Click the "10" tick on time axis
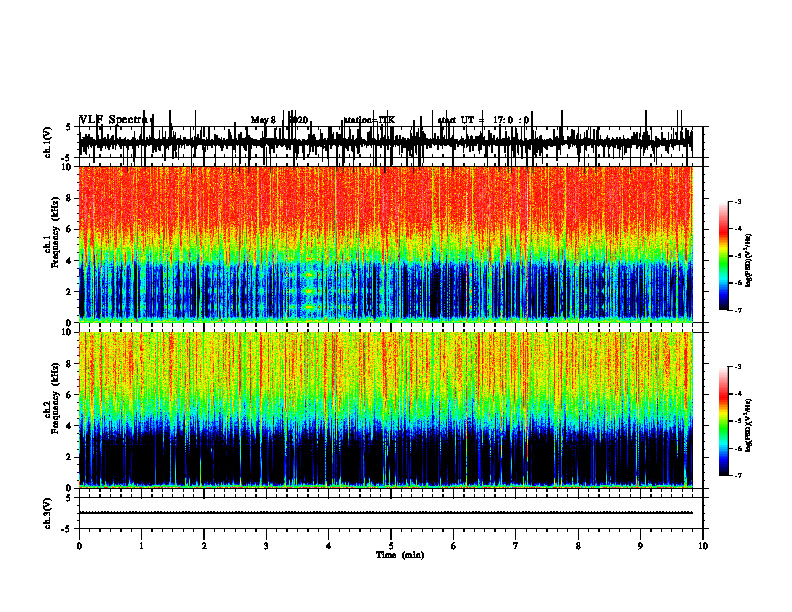This screenshot has width=792, height=612. pos(703,546)
